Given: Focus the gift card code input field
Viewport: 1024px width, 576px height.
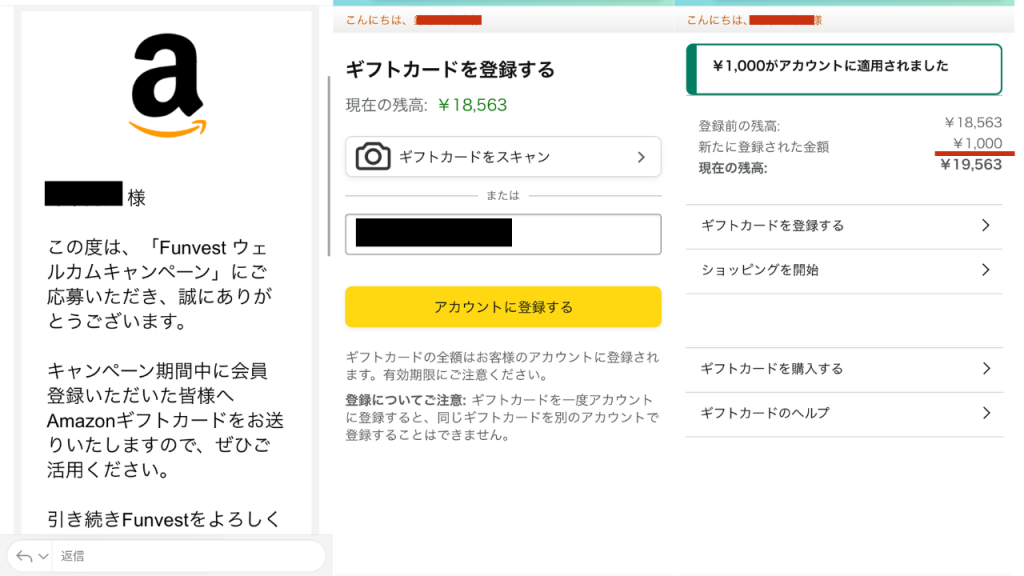Looking at the screenshot, I should 503,234.
